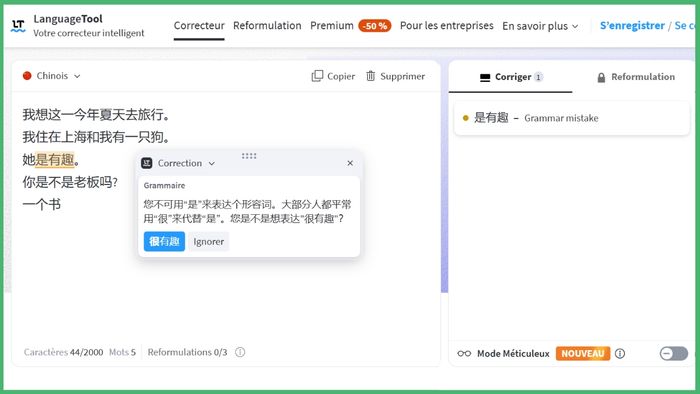The height and width of the screenshot is (394, 700).
Task: Click the Corriger count badge 1
Action: tap(538, 77)
